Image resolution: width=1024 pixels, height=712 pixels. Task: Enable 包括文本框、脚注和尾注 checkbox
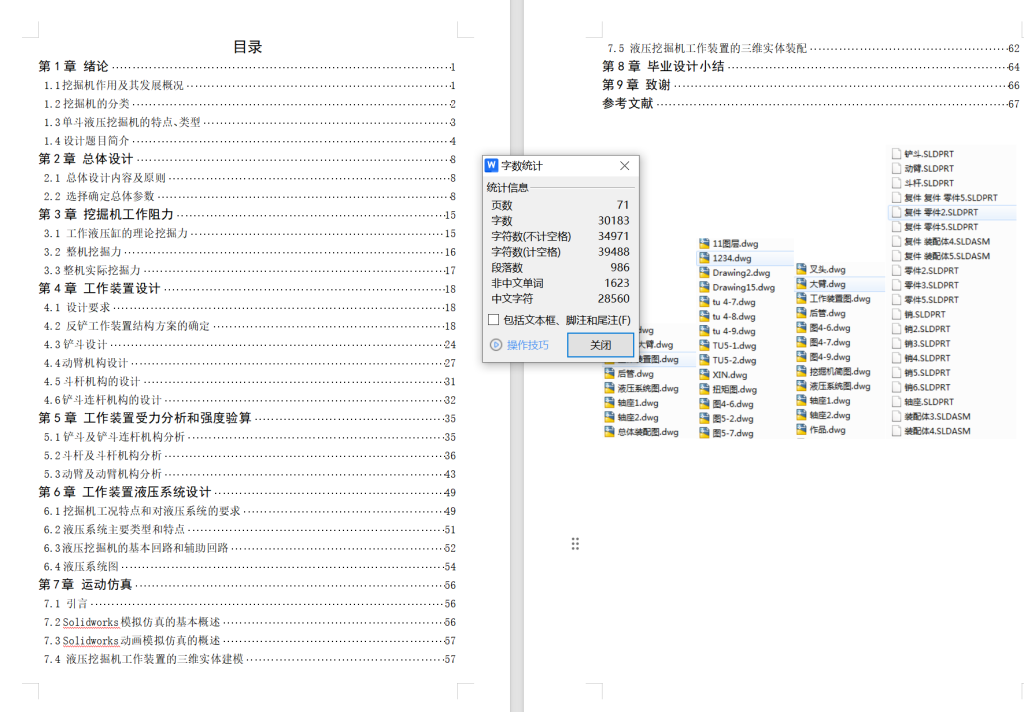click(493, 320)
